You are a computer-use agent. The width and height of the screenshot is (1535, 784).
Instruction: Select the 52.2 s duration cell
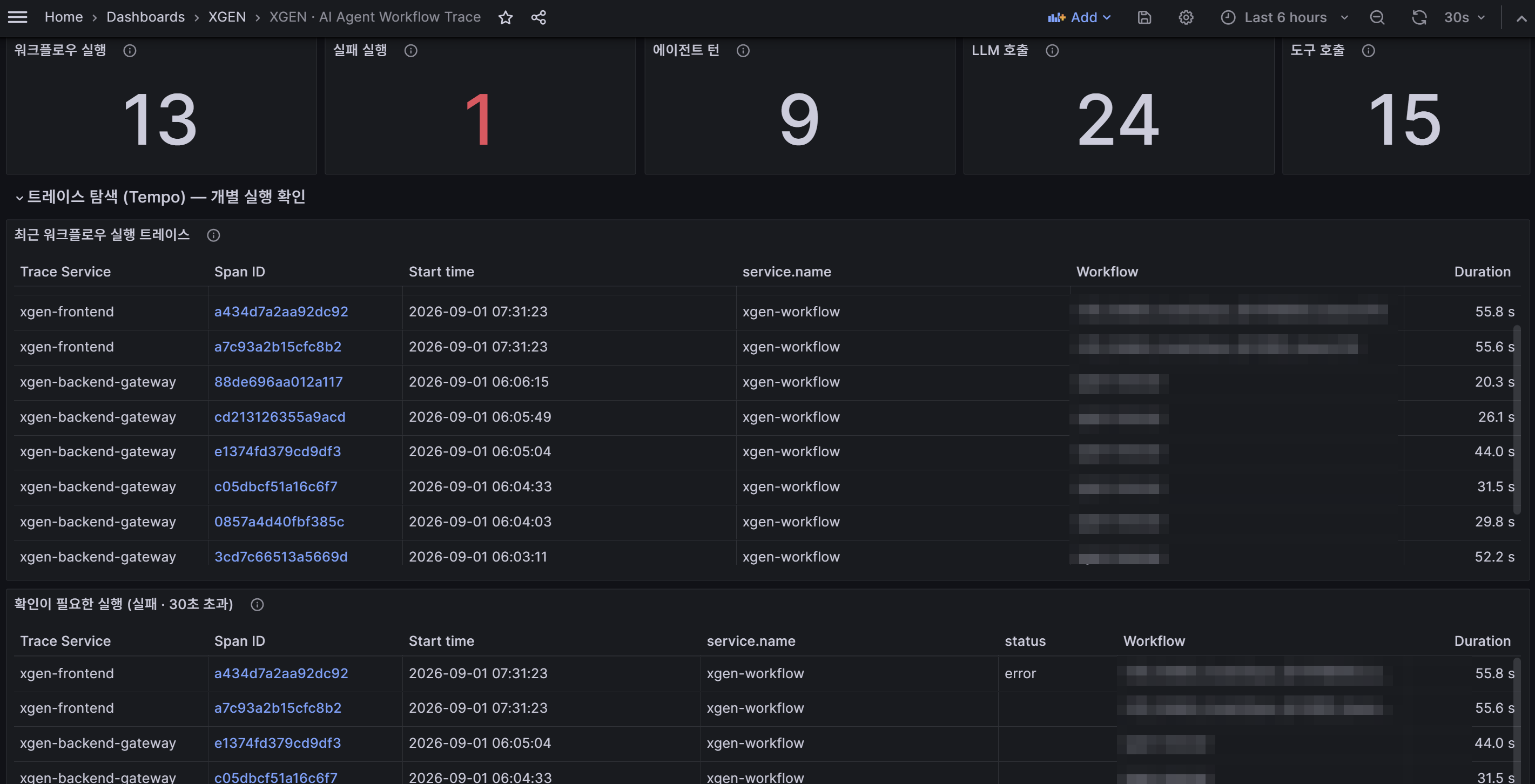tap(1494, 557)
